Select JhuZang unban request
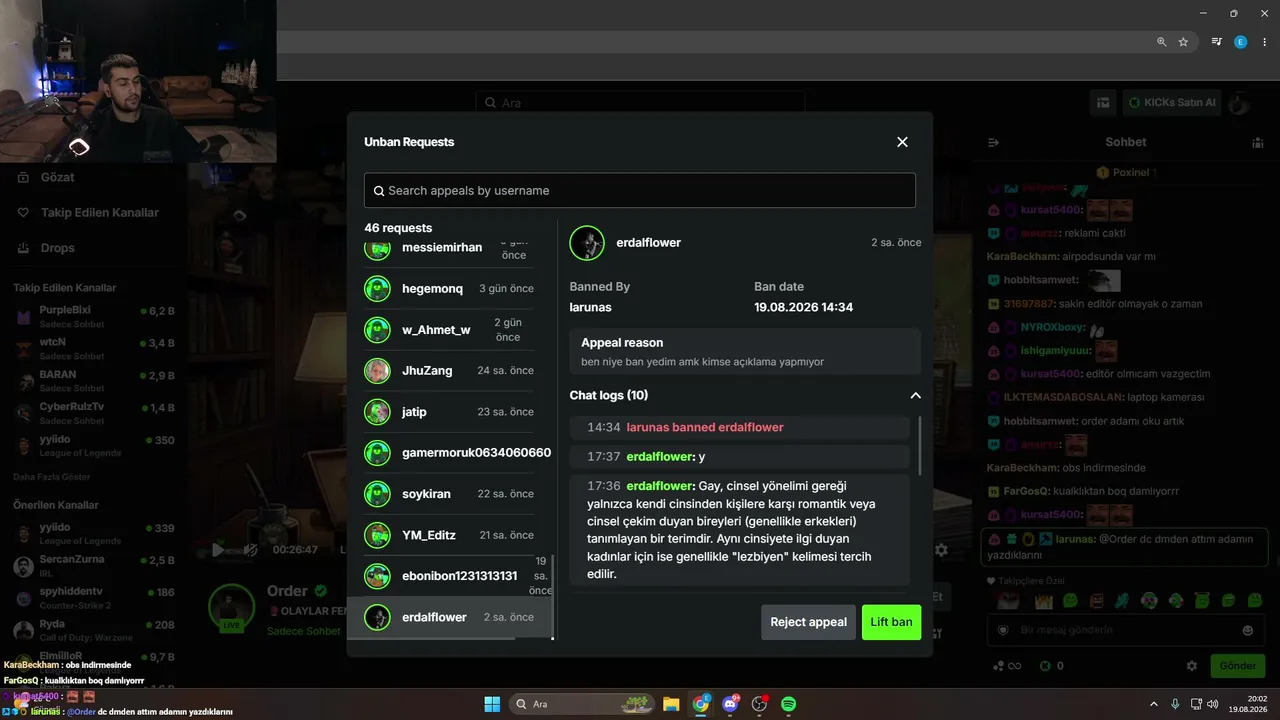1280x720 pixels. coord(448,371)
